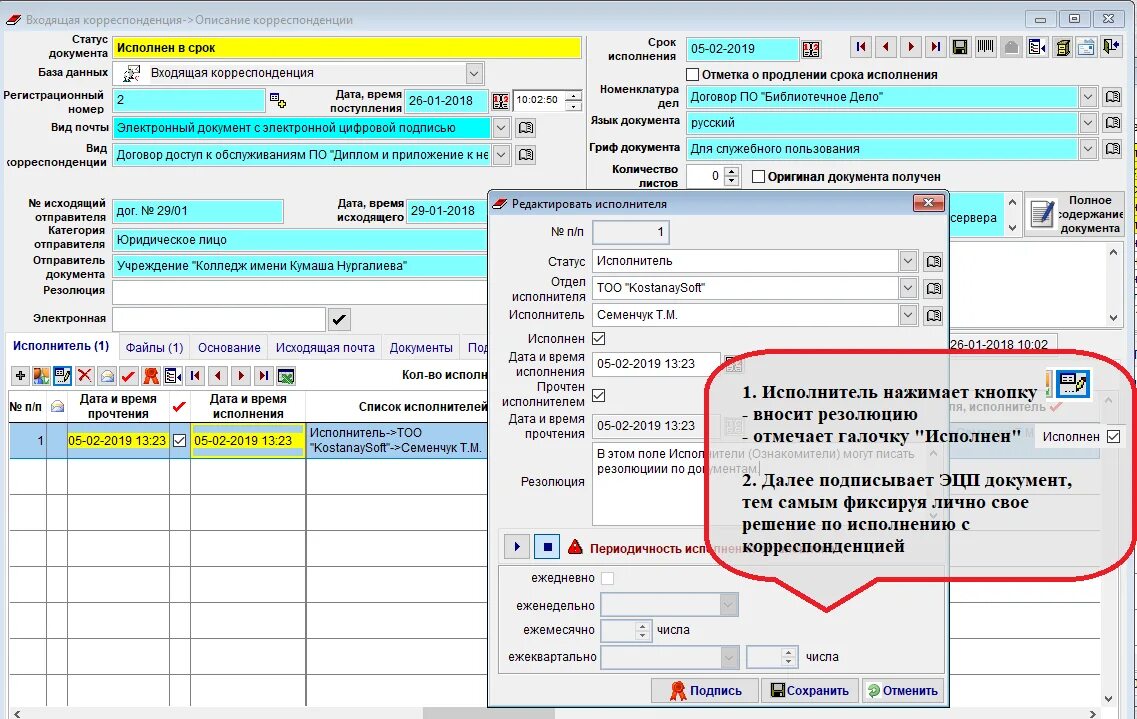Check Отметка о продлении срока исполнения
1137x719 pixels.
pyautogui.click(x=692, y=75)
